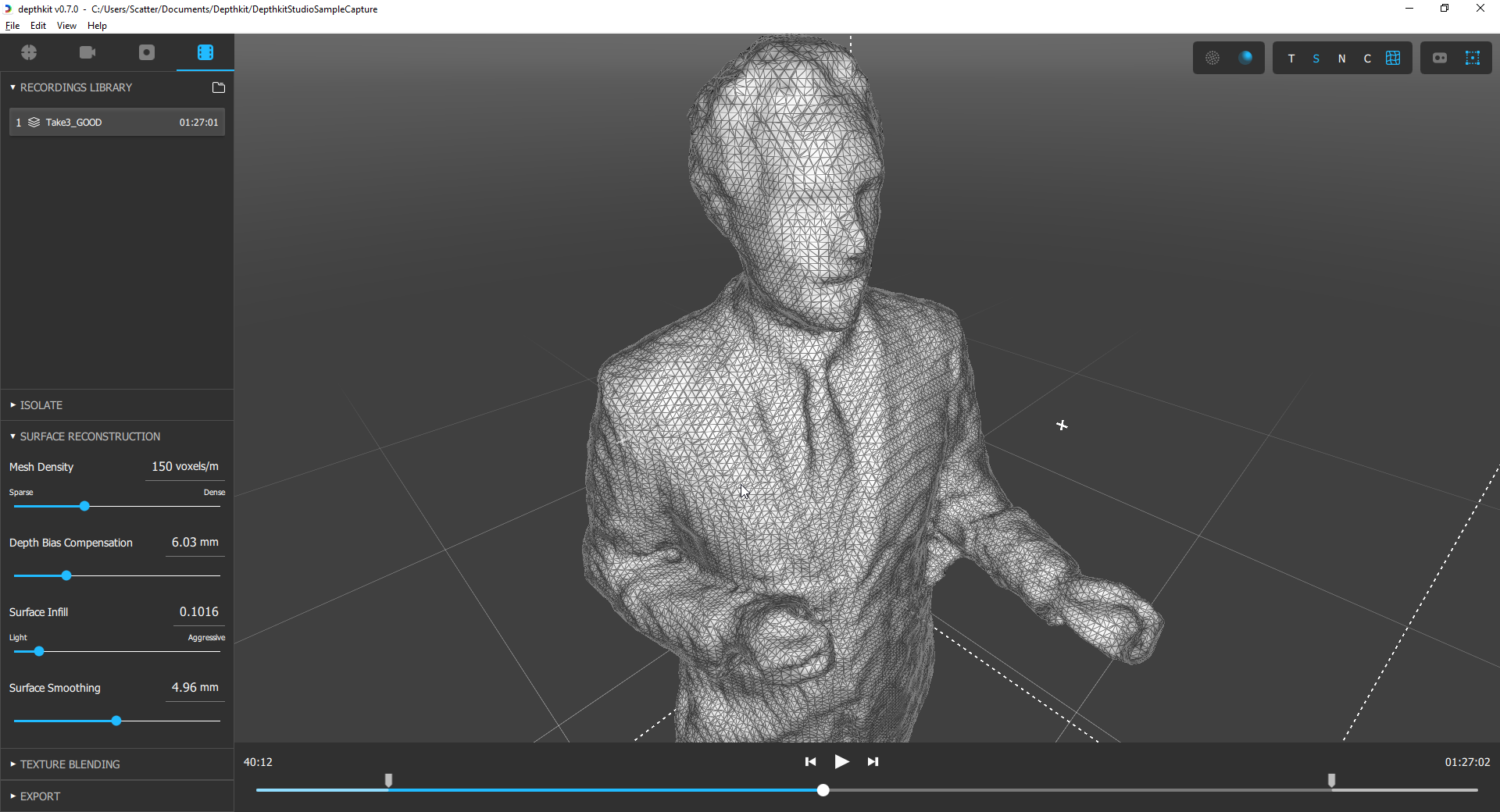
Task: Toggle the wireframe mesh overlay
Action: pyautogui.click(x=1393, y=58)
